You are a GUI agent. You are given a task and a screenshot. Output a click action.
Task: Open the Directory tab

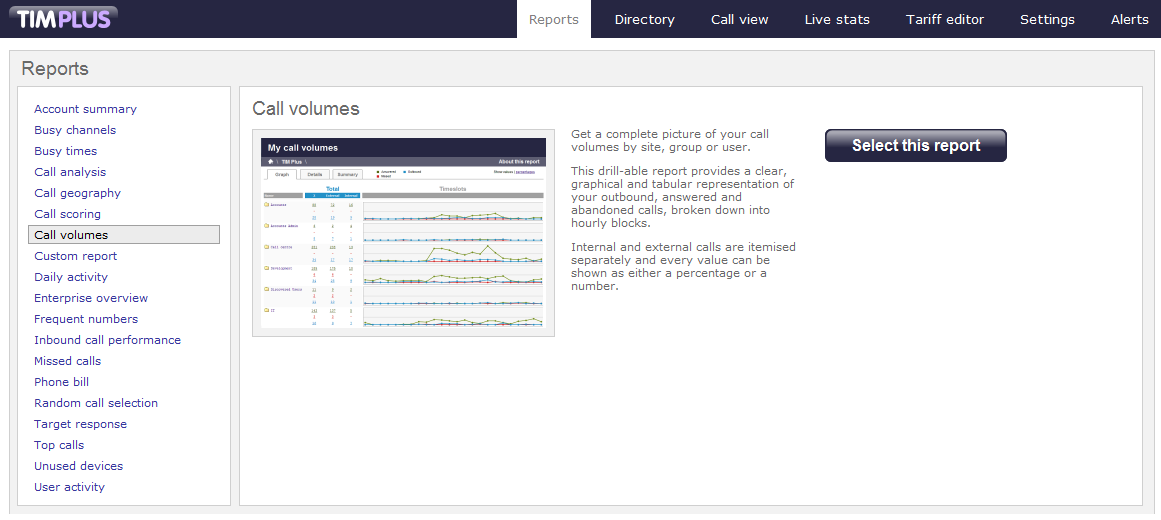[644, 19]
